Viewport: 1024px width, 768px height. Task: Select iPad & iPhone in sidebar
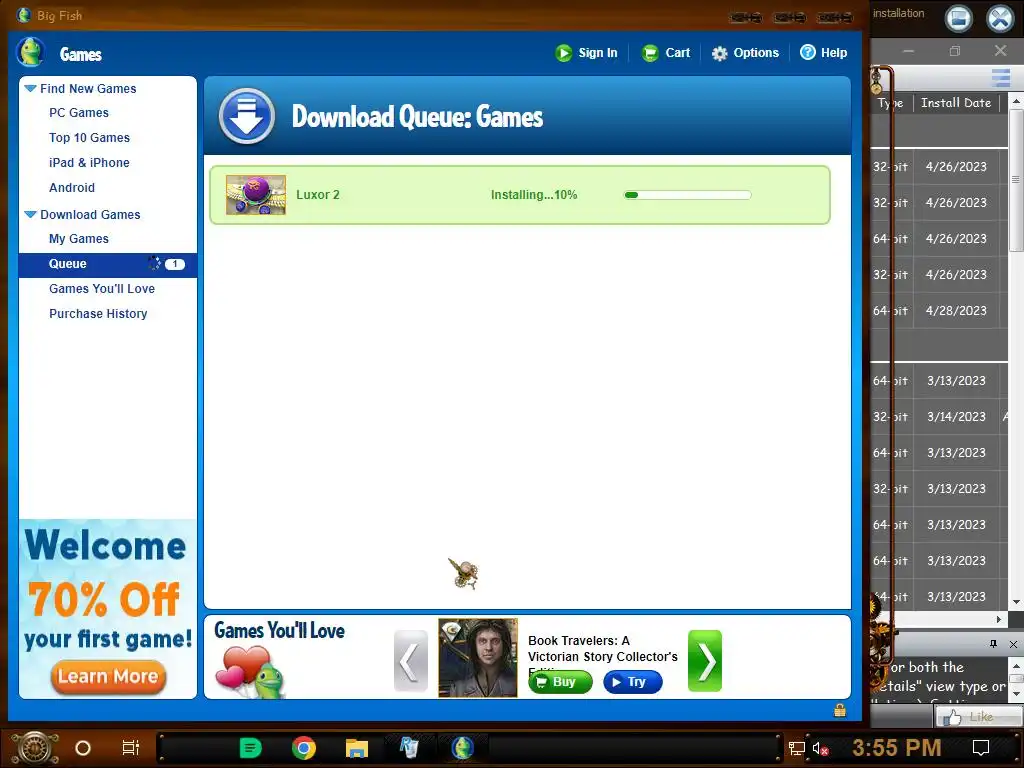pyautogui.click(x=89, y=163)
